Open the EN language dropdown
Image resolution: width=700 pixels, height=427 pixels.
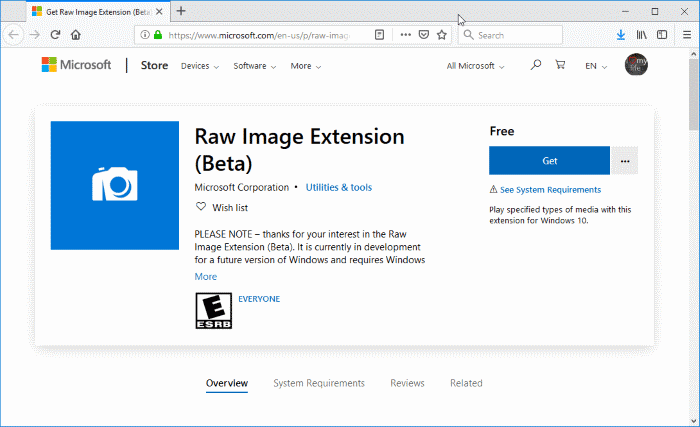[x=596, y=66]
